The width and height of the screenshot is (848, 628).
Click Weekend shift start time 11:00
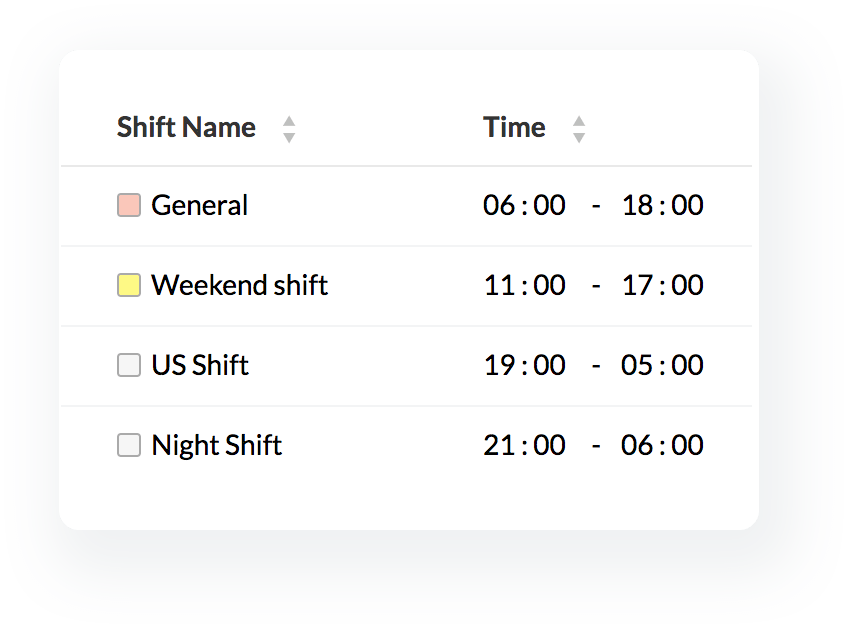pyautogui.click(x=524, y=286)
